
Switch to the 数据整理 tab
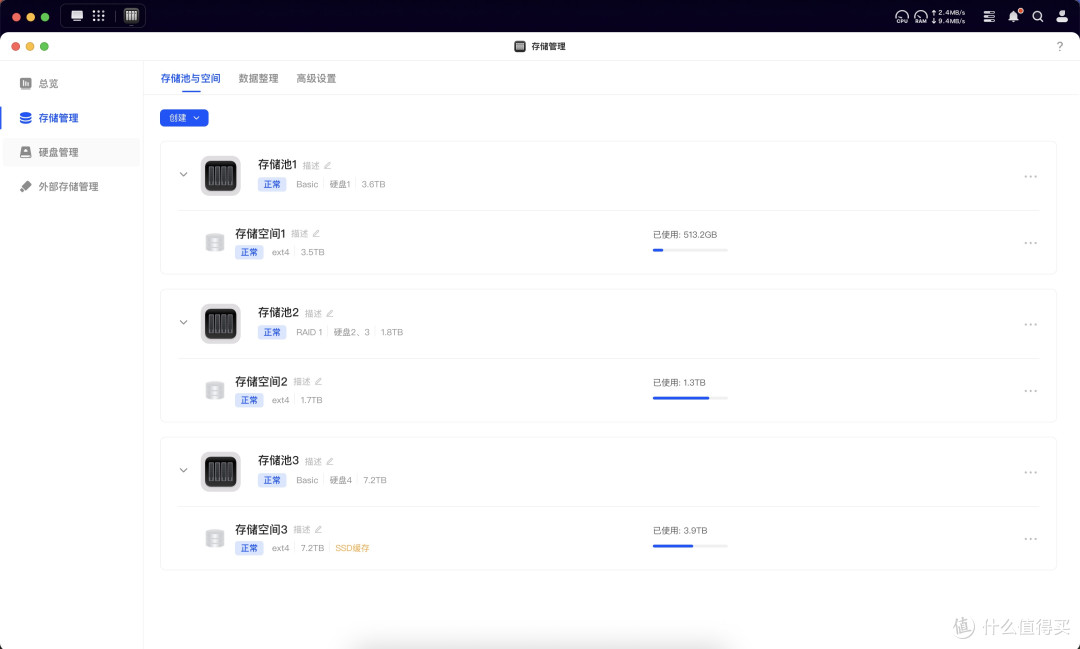(258, 79)
